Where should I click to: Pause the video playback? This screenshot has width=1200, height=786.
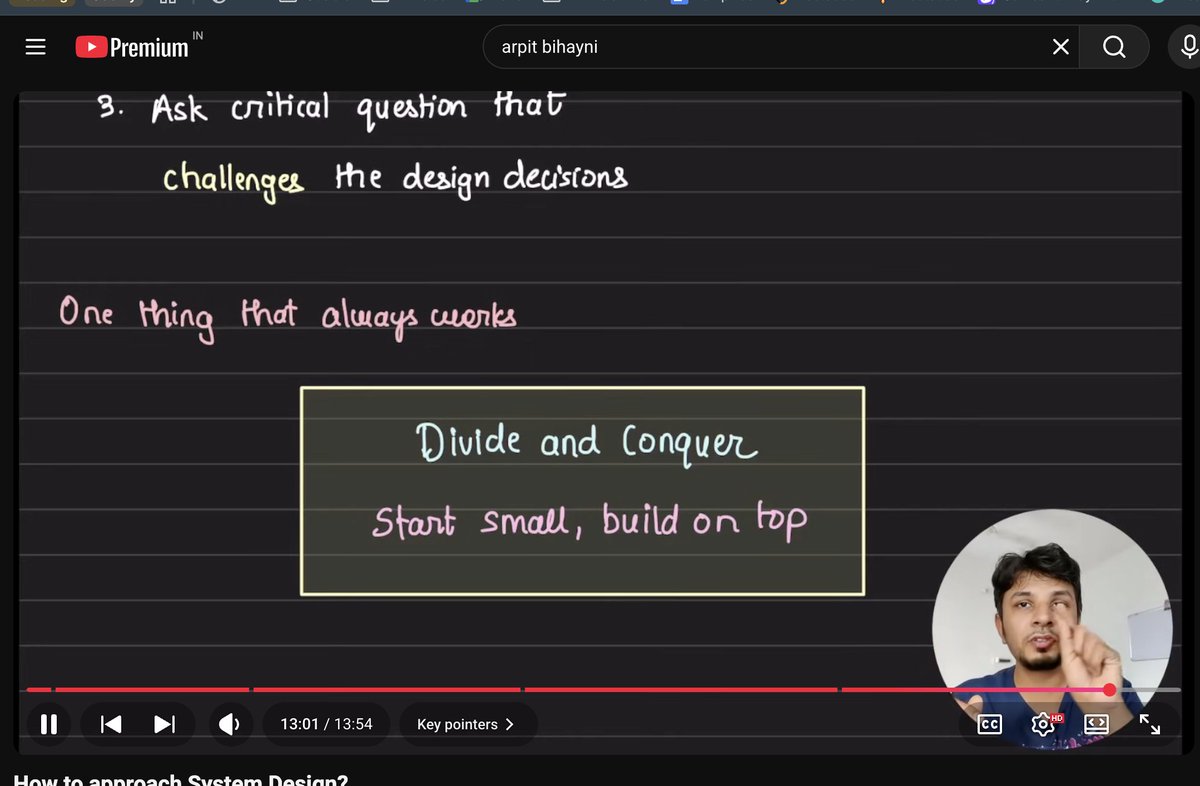tap(48, 724)
